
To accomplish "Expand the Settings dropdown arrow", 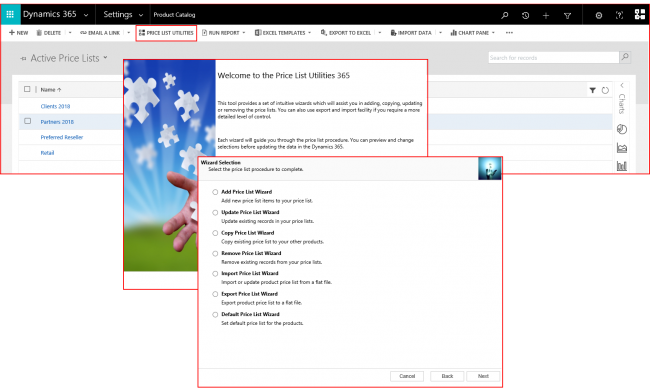I will coord(141,15).
